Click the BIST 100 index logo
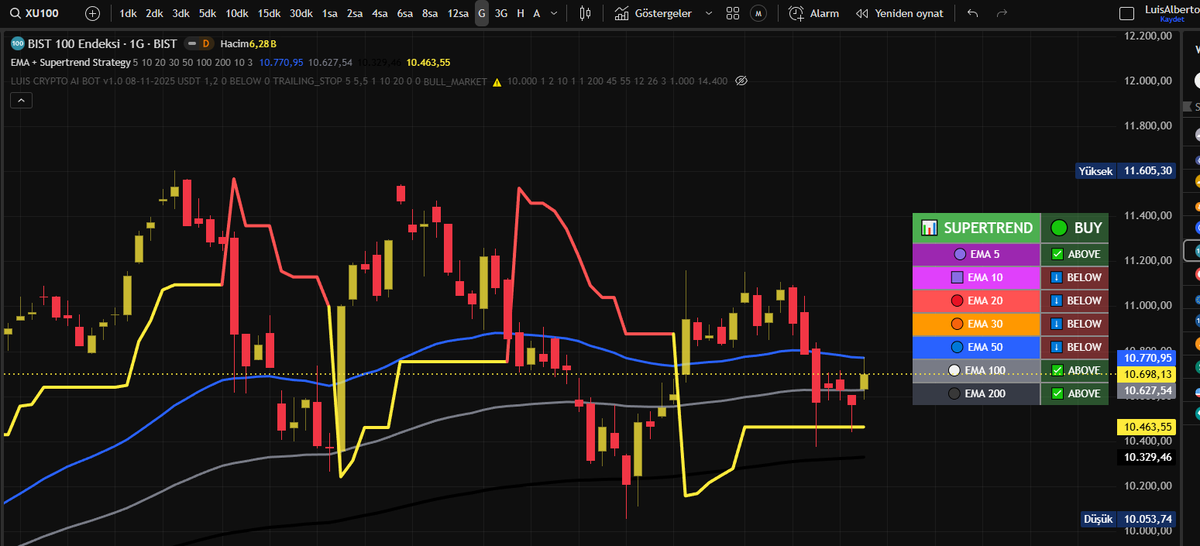1200x546 pixels. coord(16,44)
